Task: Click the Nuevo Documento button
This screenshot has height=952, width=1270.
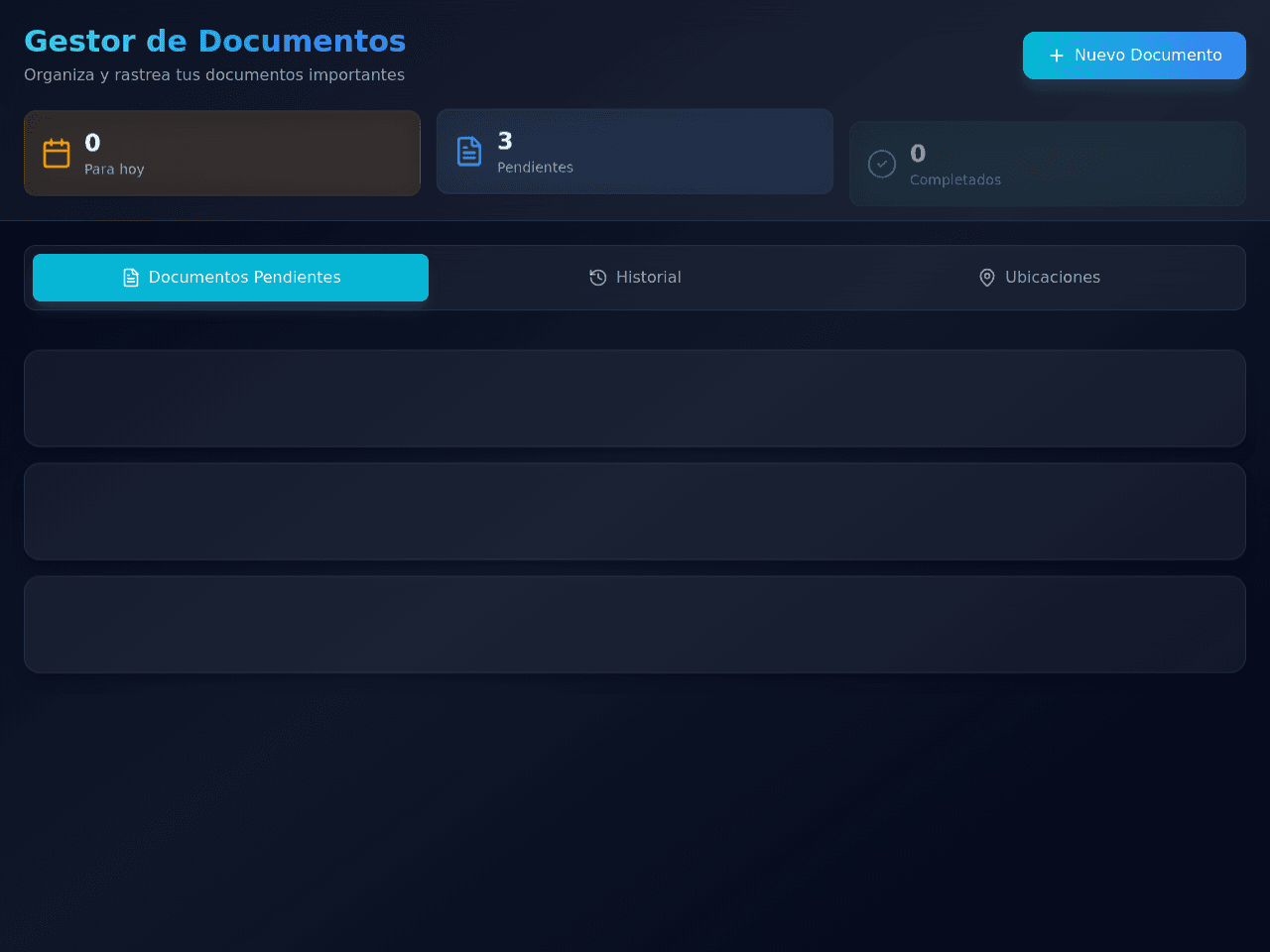Action: click(1134, 56)
